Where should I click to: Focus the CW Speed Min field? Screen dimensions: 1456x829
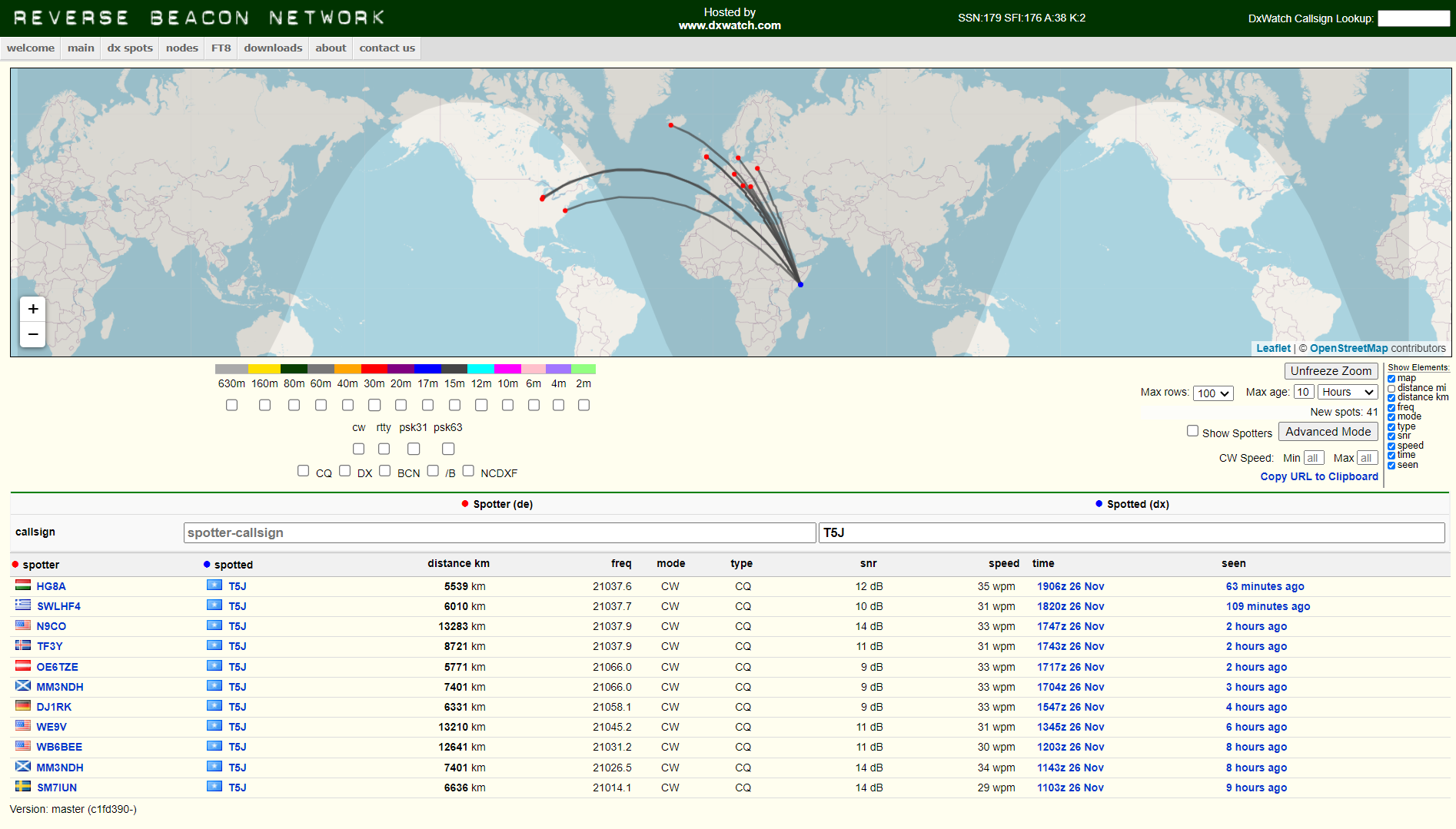click(x=1314, y=458)
